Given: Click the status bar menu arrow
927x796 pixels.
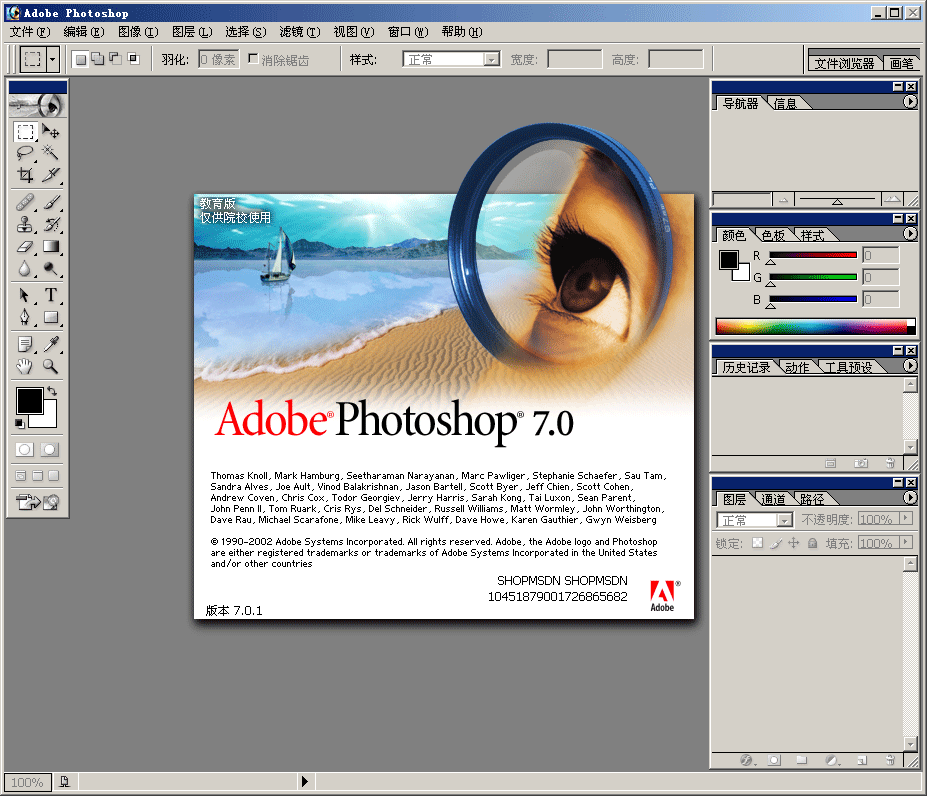Looking at the screenshot, I should tap(304, 782).
